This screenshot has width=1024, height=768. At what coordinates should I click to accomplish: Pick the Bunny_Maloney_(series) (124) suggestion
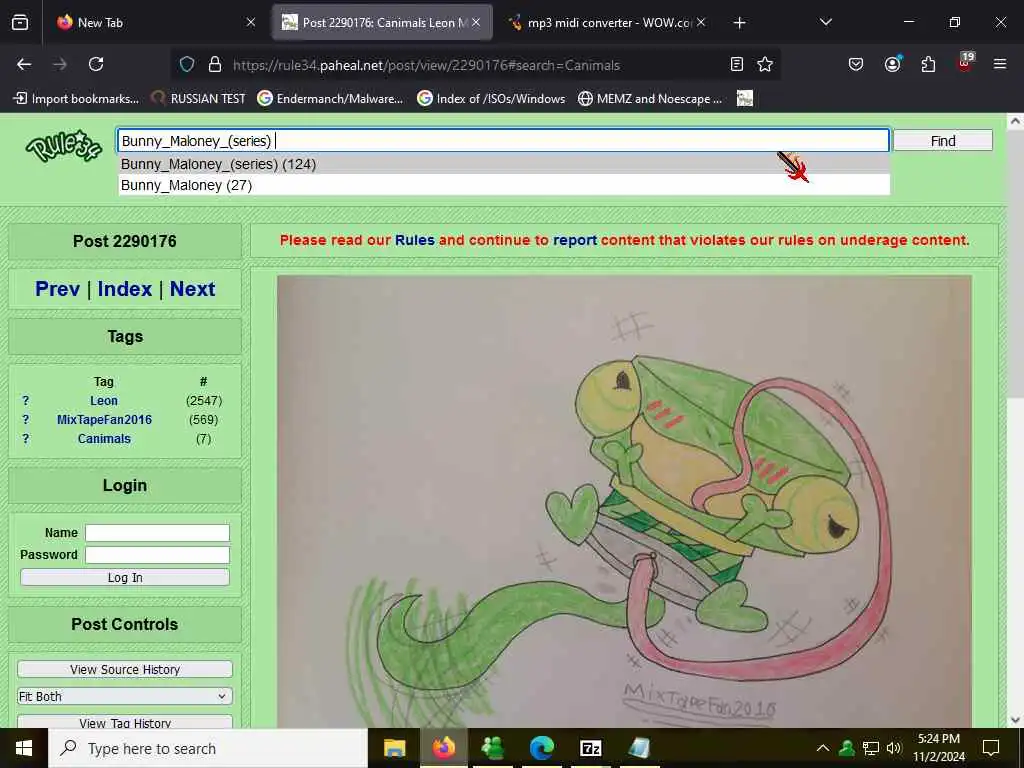[504, 164]
